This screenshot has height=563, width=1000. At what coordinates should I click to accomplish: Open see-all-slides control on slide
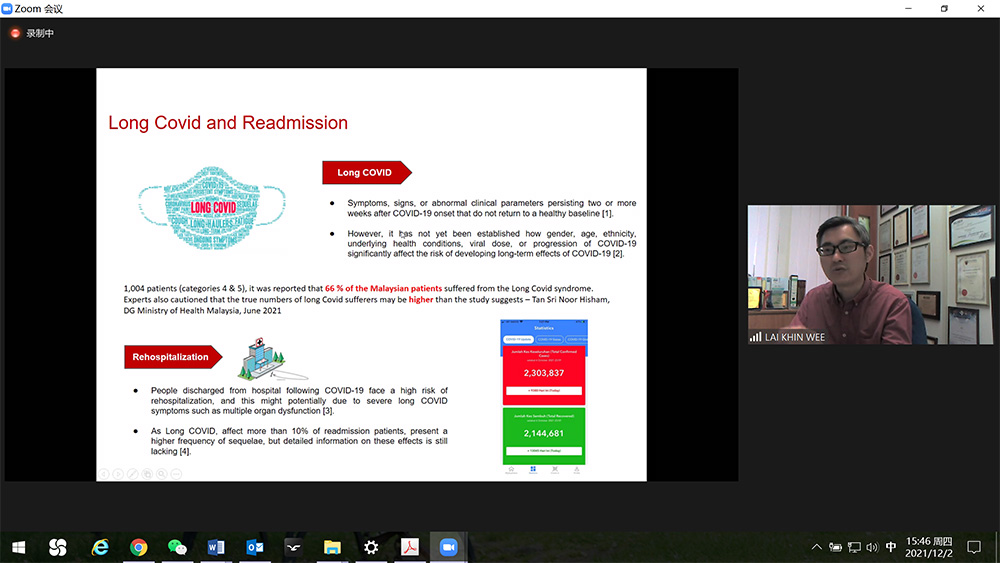(x=147, y=474)
